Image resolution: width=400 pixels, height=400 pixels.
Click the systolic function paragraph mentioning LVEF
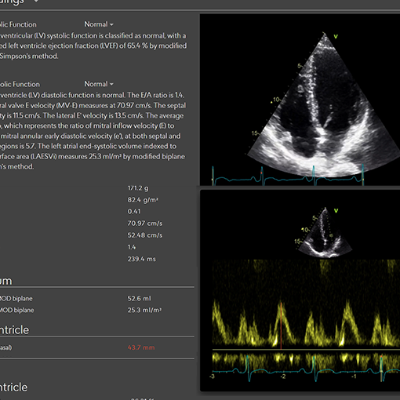pos(93,46)
